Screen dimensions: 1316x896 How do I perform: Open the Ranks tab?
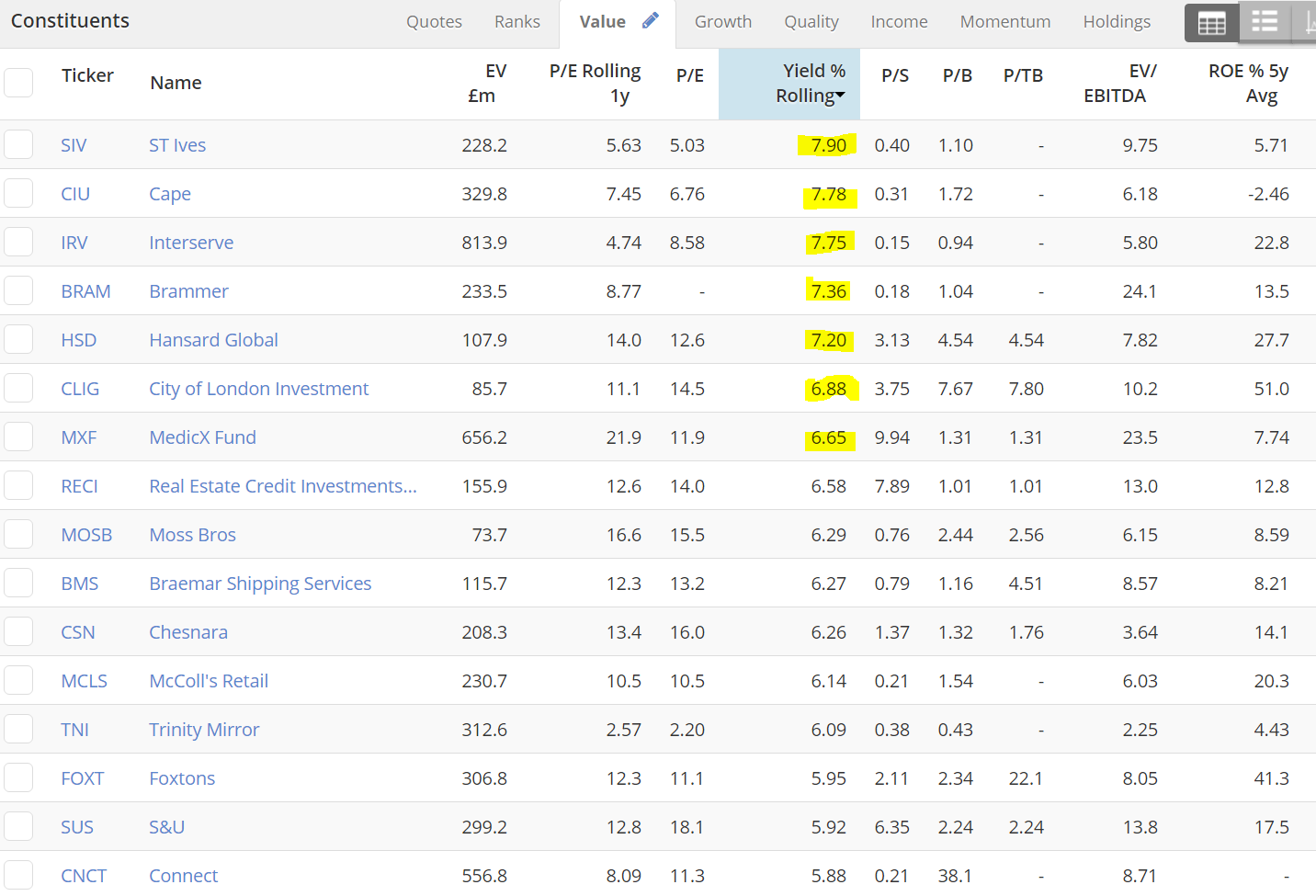coord(517,22)
